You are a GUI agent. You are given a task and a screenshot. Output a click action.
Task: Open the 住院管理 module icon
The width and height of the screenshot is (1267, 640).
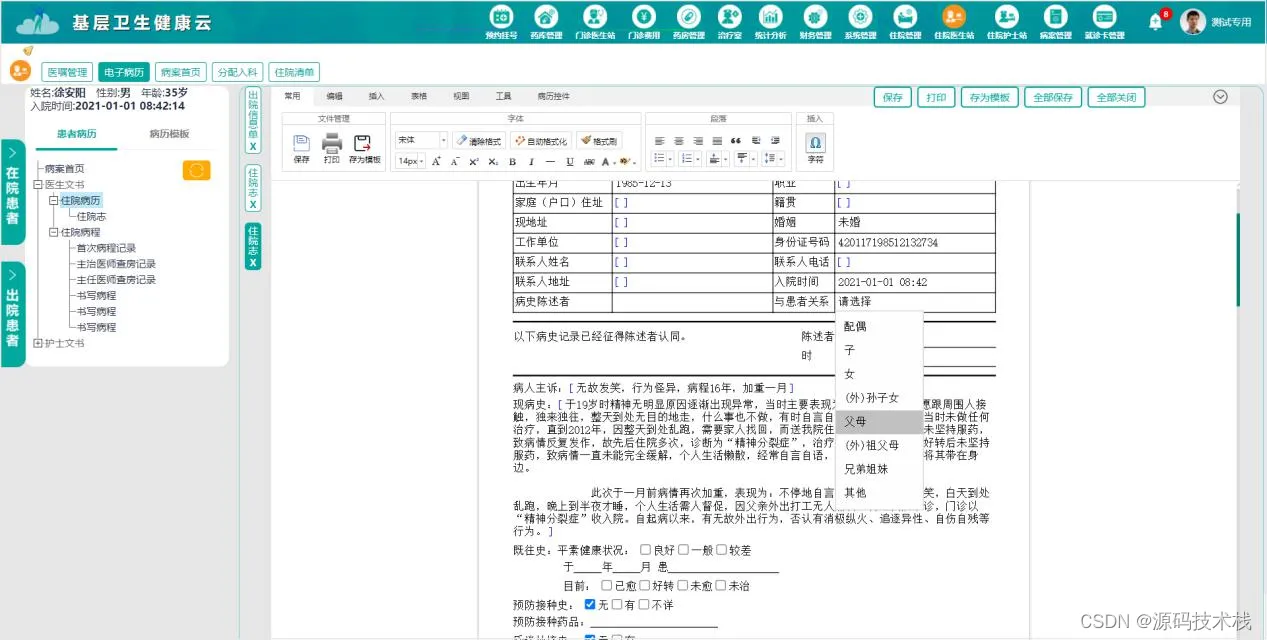(x=905, y=17)
